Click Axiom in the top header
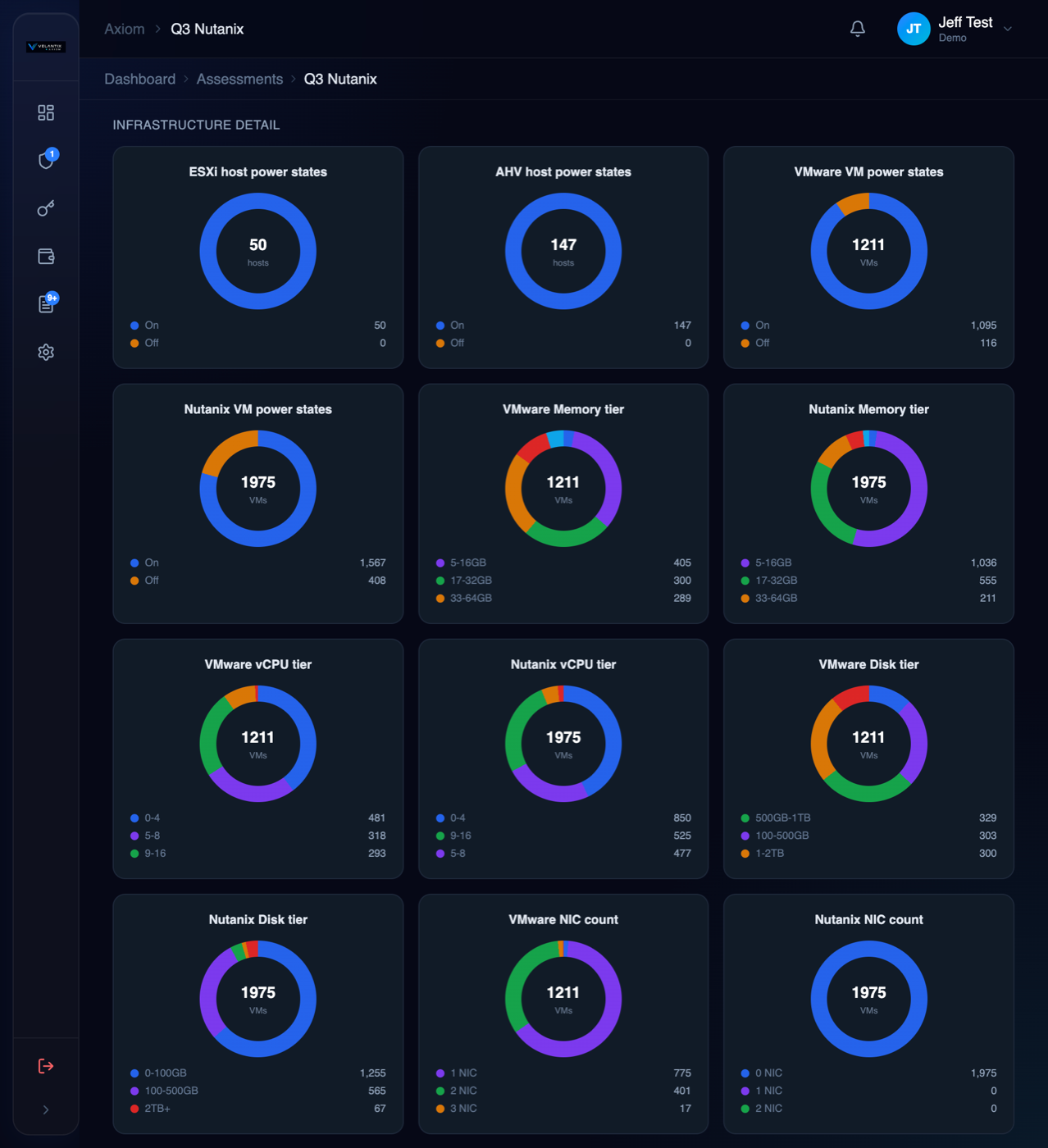 click(124, 29)
